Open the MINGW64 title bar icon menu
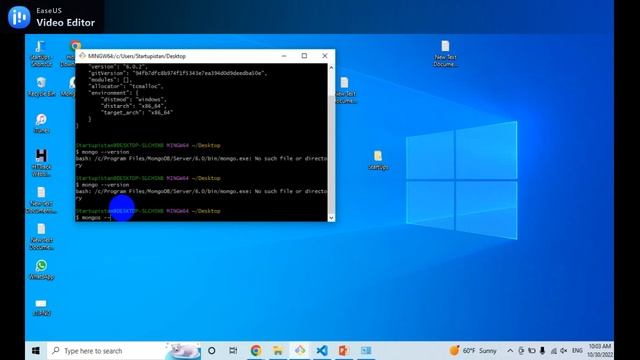This screenshot has width=640, height=360. (82, 56)
